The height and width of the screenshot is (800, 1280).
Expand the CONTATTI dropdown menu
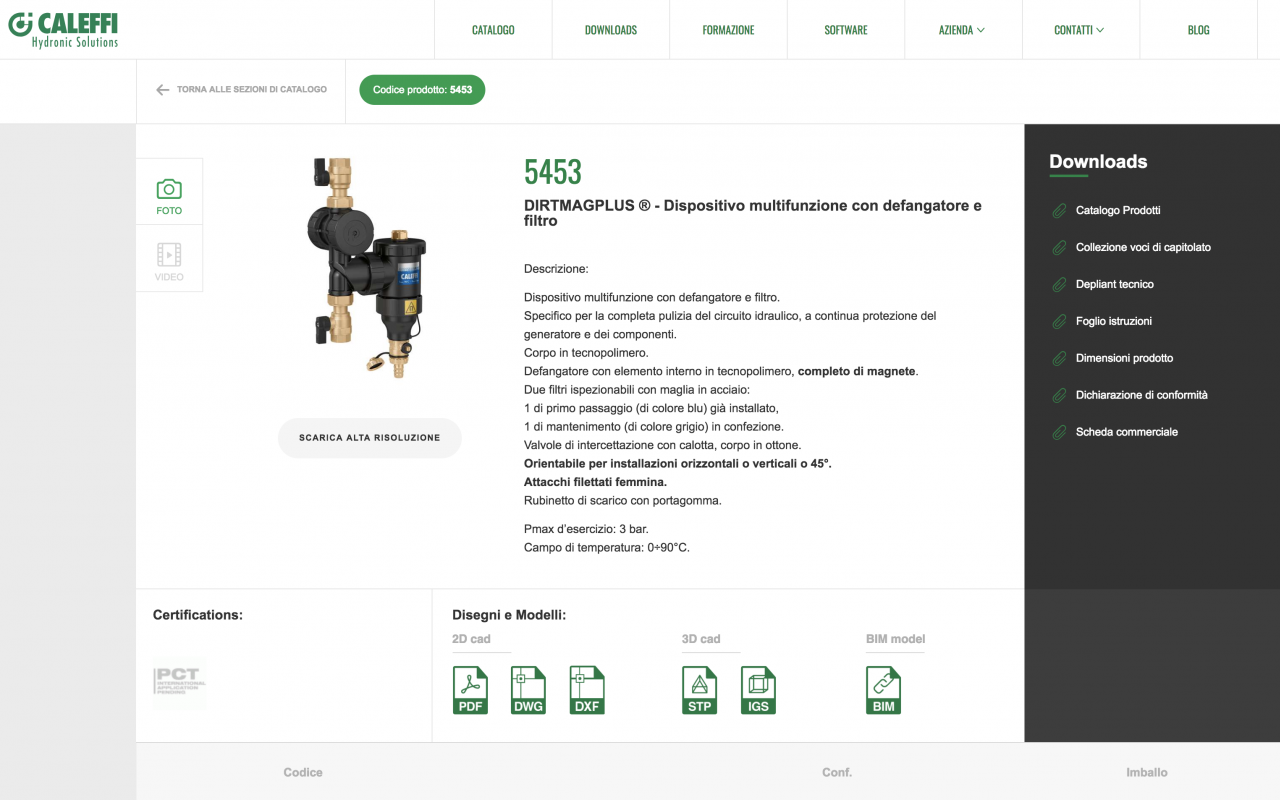point(1079,30)
